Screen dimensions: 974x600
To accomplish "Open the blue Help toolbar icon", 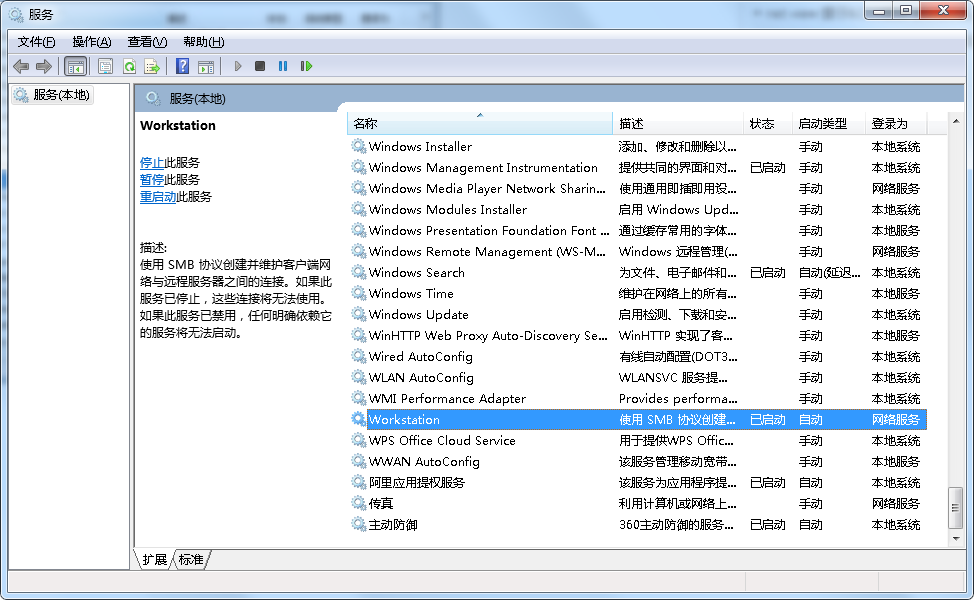I will pyautogui.click(x=182, y=66).
